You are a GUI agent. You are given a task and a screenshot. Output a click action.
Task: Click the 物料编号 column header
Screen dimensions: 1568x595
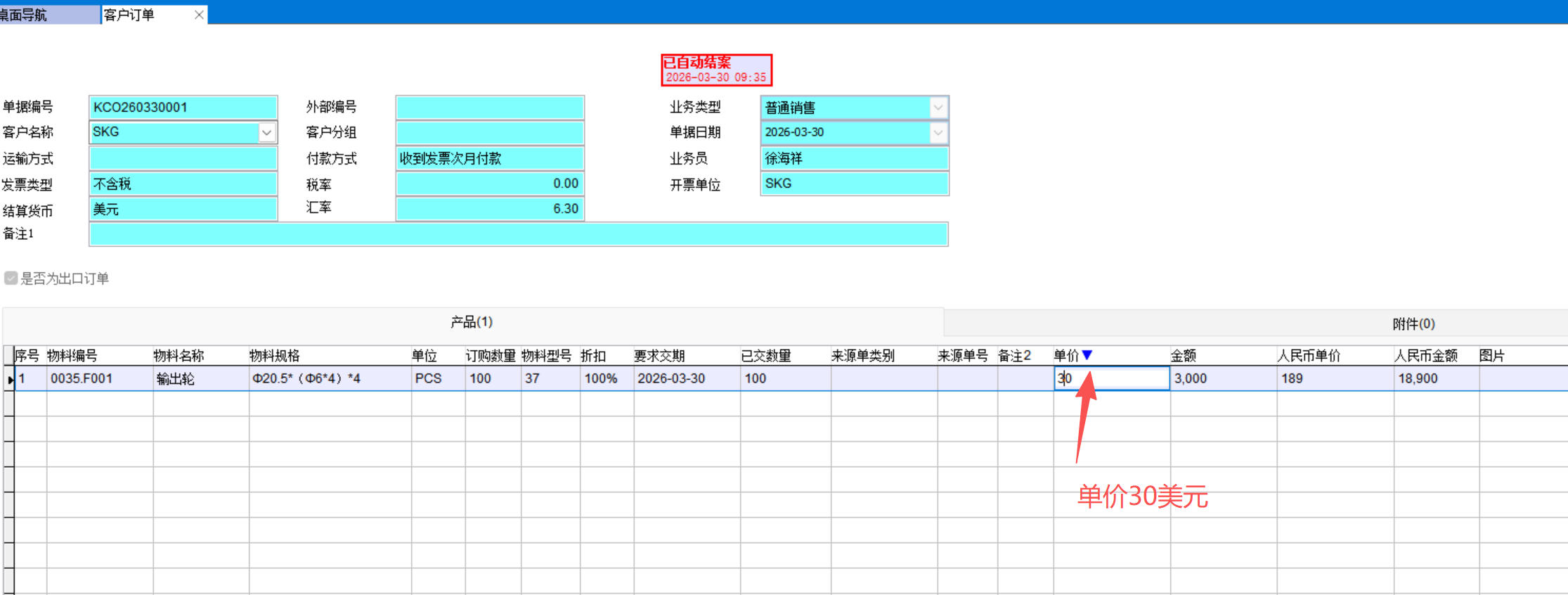(x=72, y=356)
